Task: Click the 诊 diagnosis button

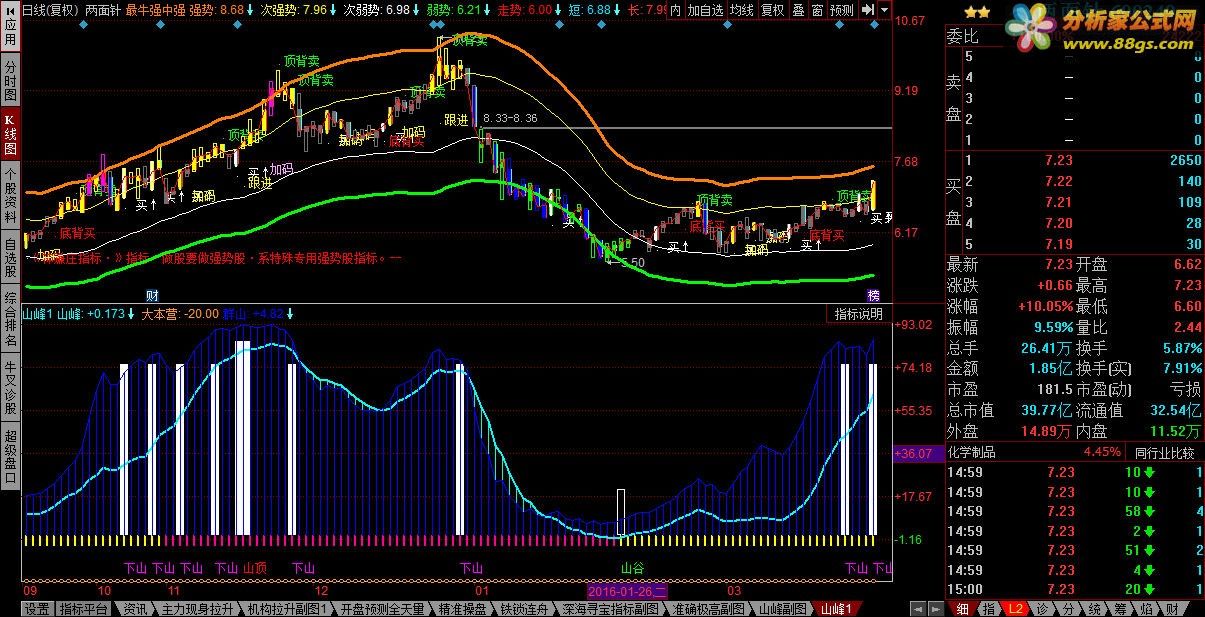Action: pos(1042,608)
